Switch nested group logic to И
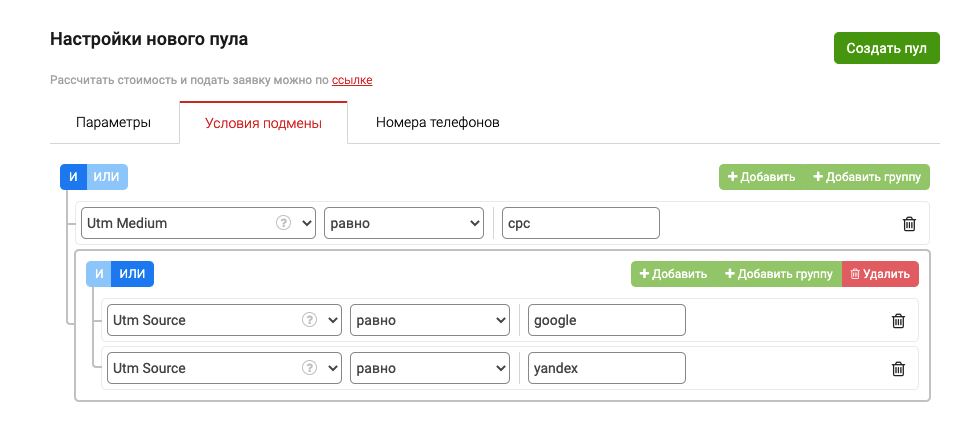This screenshot has width=976, height=436. tap(99, 273)
